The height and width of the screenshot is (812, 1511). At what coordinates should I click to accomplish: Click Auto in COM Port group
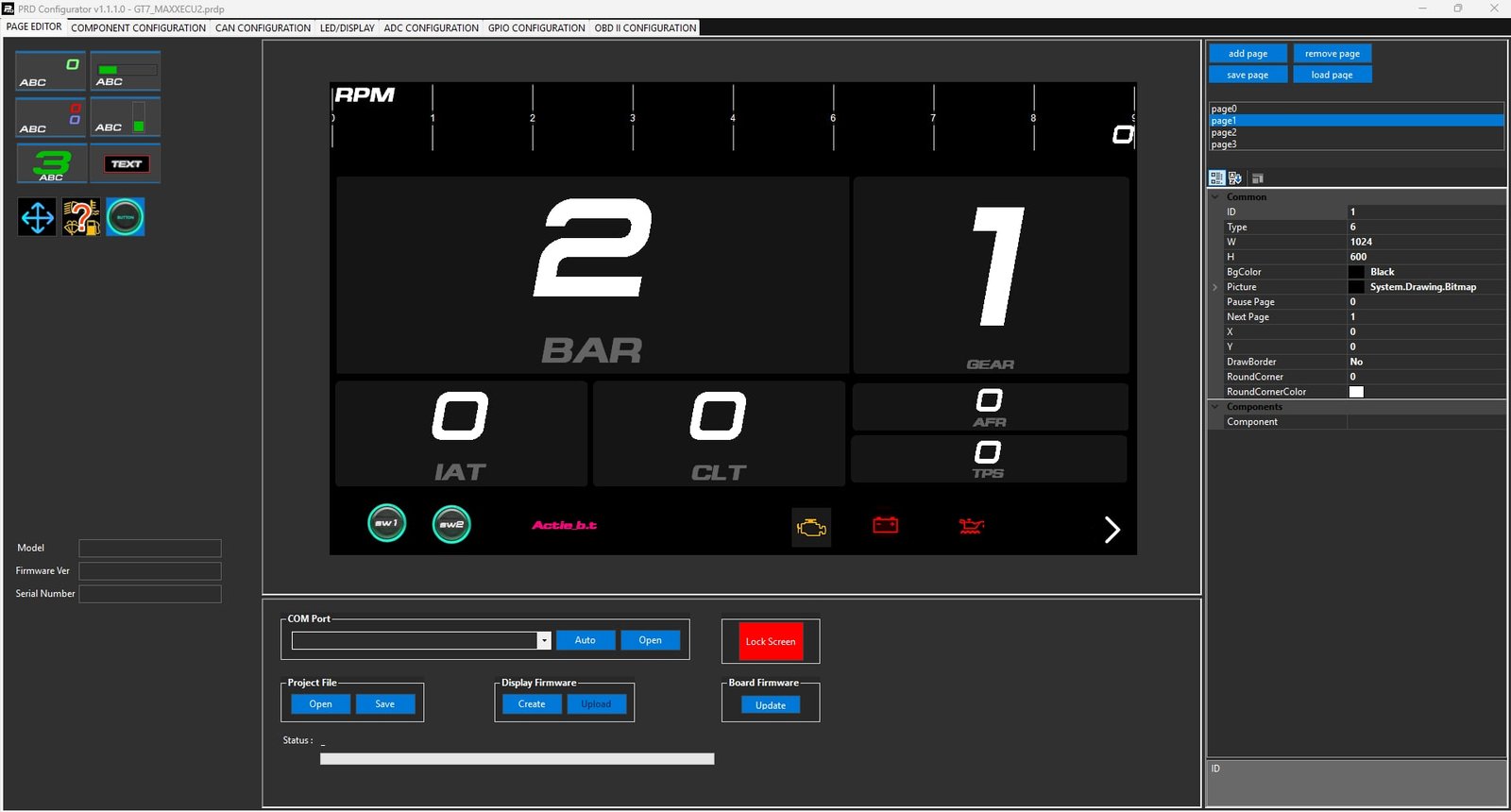586,640
